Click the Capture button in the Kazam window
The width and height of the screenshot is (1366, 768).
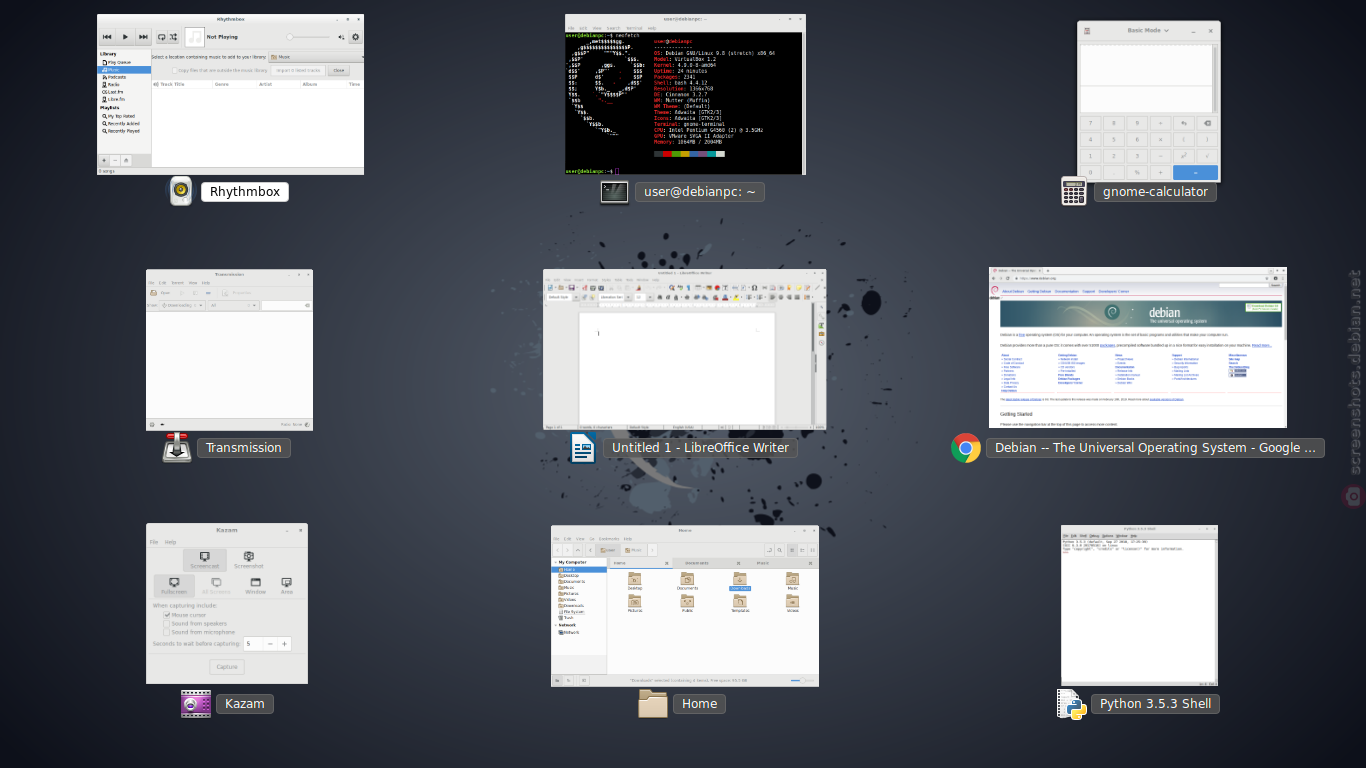point(227,667)
